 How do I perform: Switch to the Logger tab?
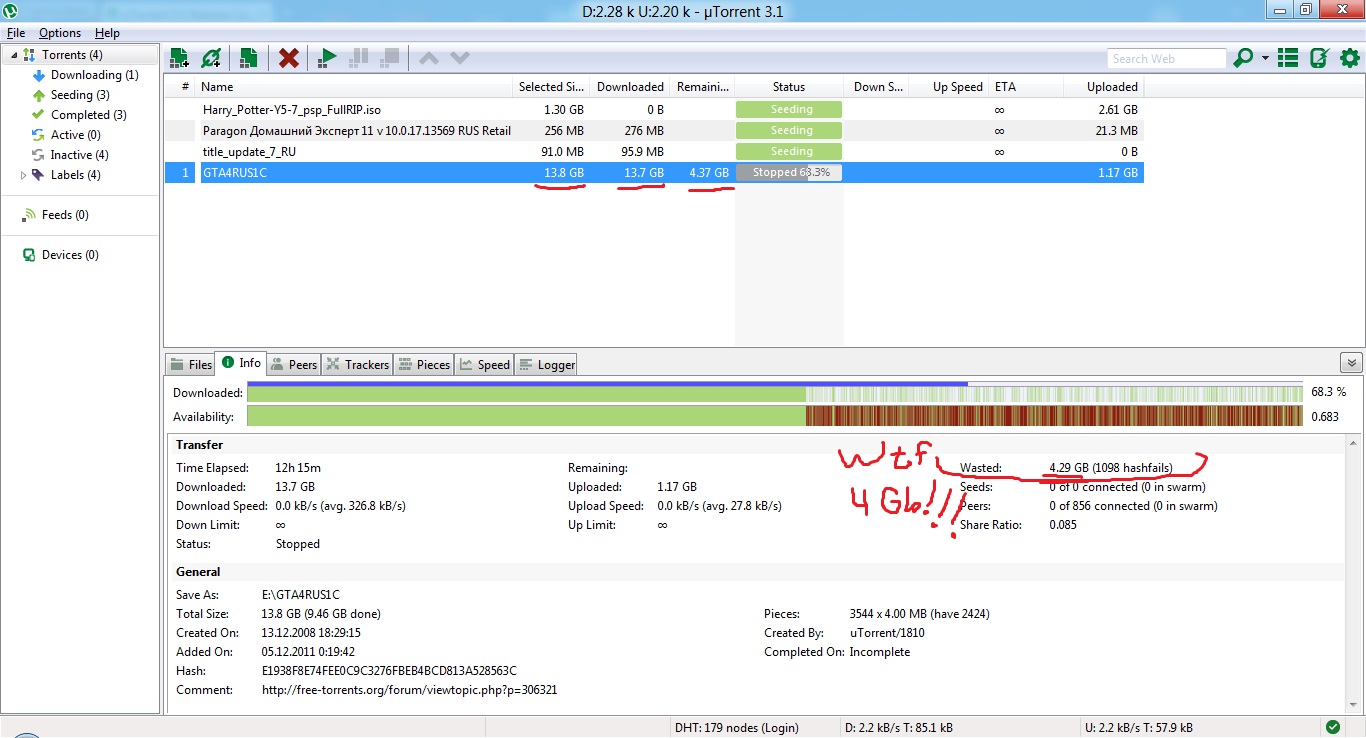tap(547, 365)
